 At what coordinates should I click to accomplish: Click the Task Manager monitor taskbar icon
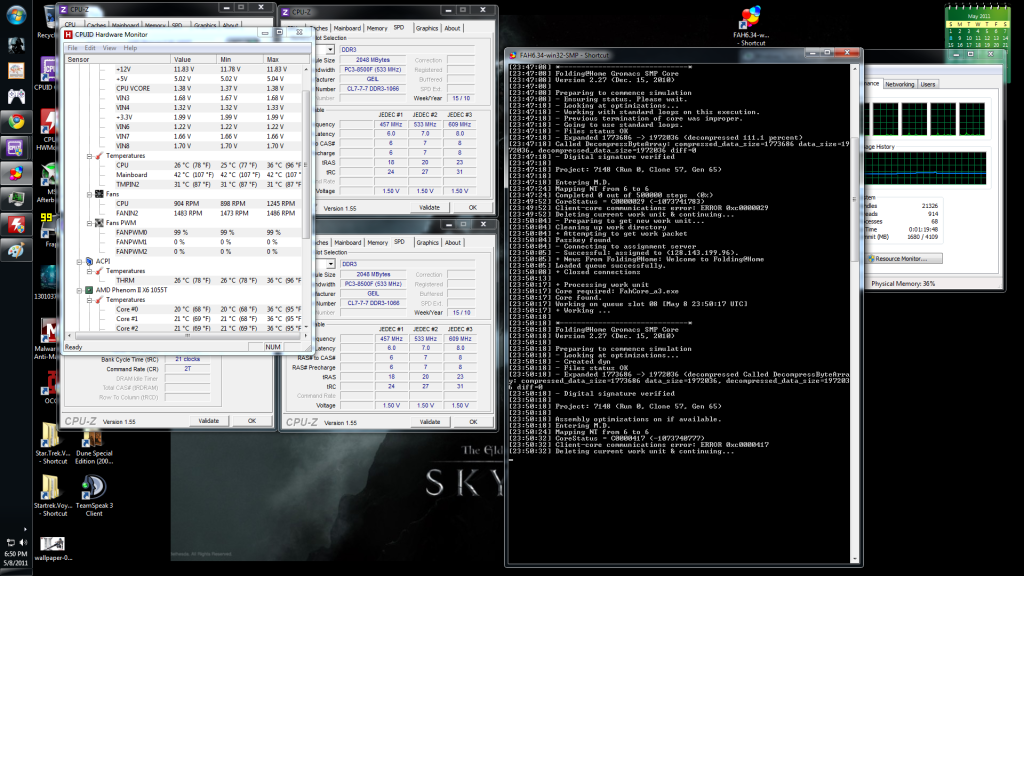(16, 199)
